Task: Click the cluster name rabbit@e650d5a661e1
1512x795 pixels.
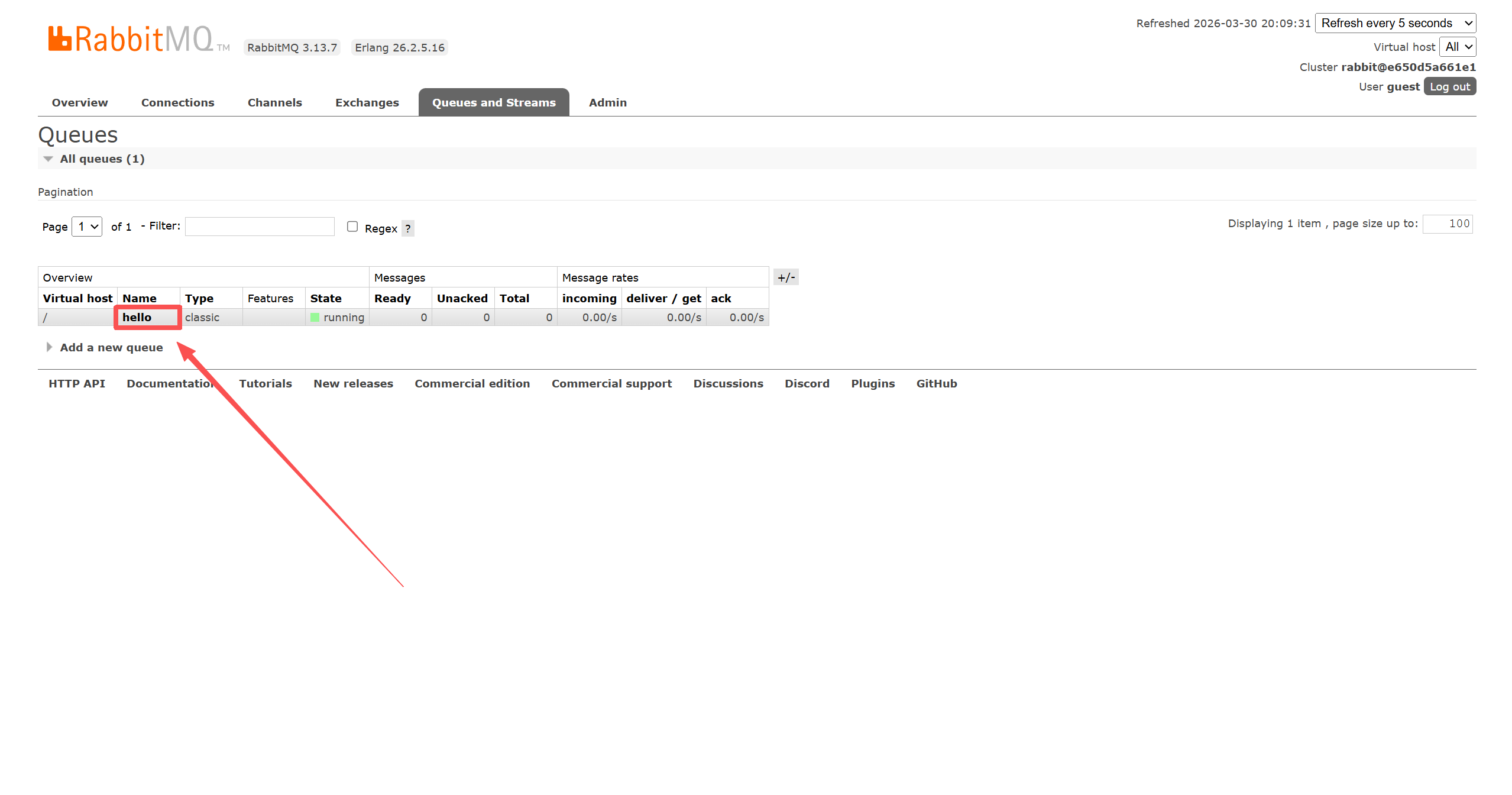Action: click(1409, 67)
